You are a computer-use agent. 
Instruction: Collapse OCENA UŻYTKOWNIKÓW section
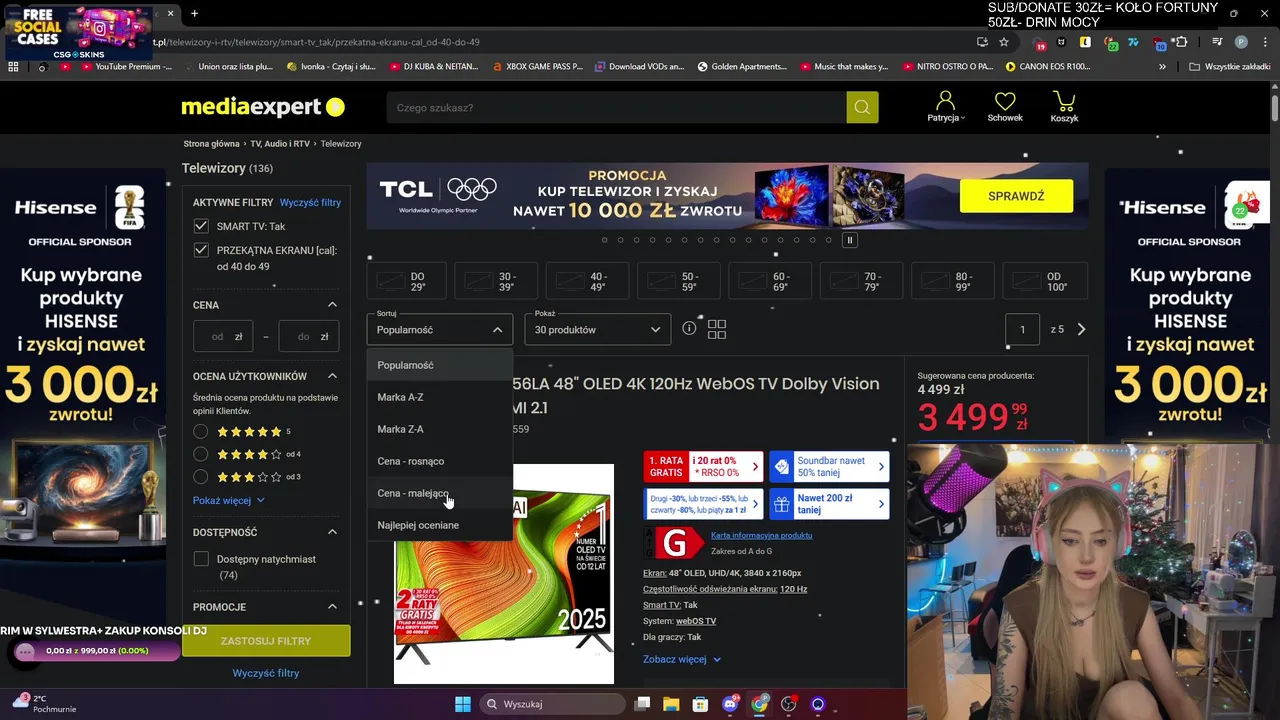point(332,376)
